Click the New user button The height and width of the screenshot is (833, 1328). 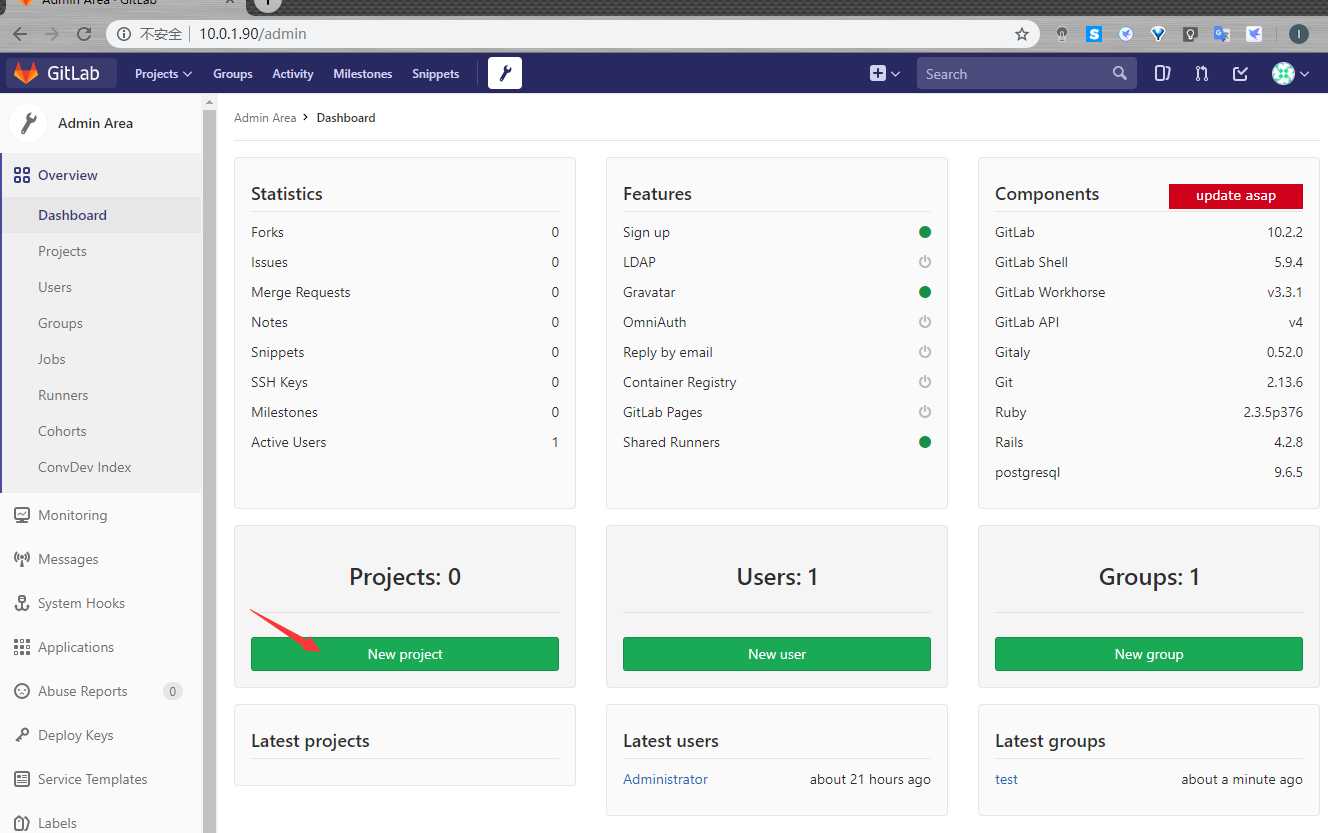(x=777, y=654)
